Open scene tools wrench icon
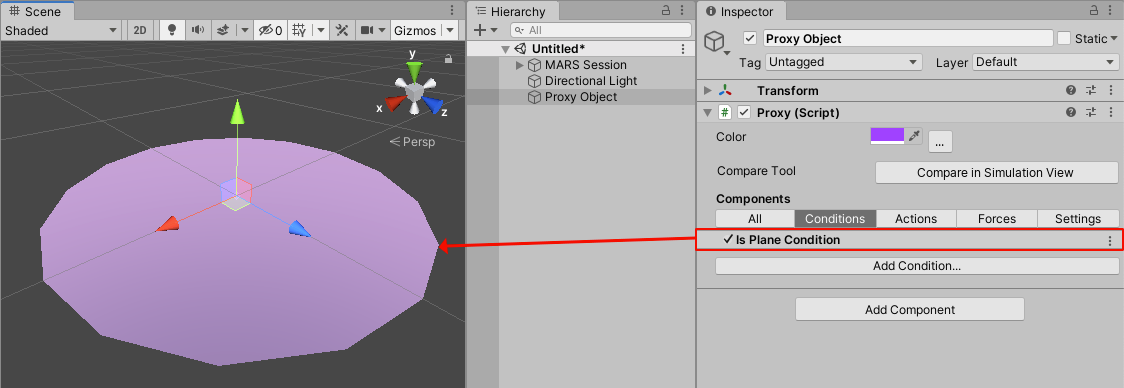Viewport: 1124px width, 388px height. pyautogui.click(x=343, y=30)
